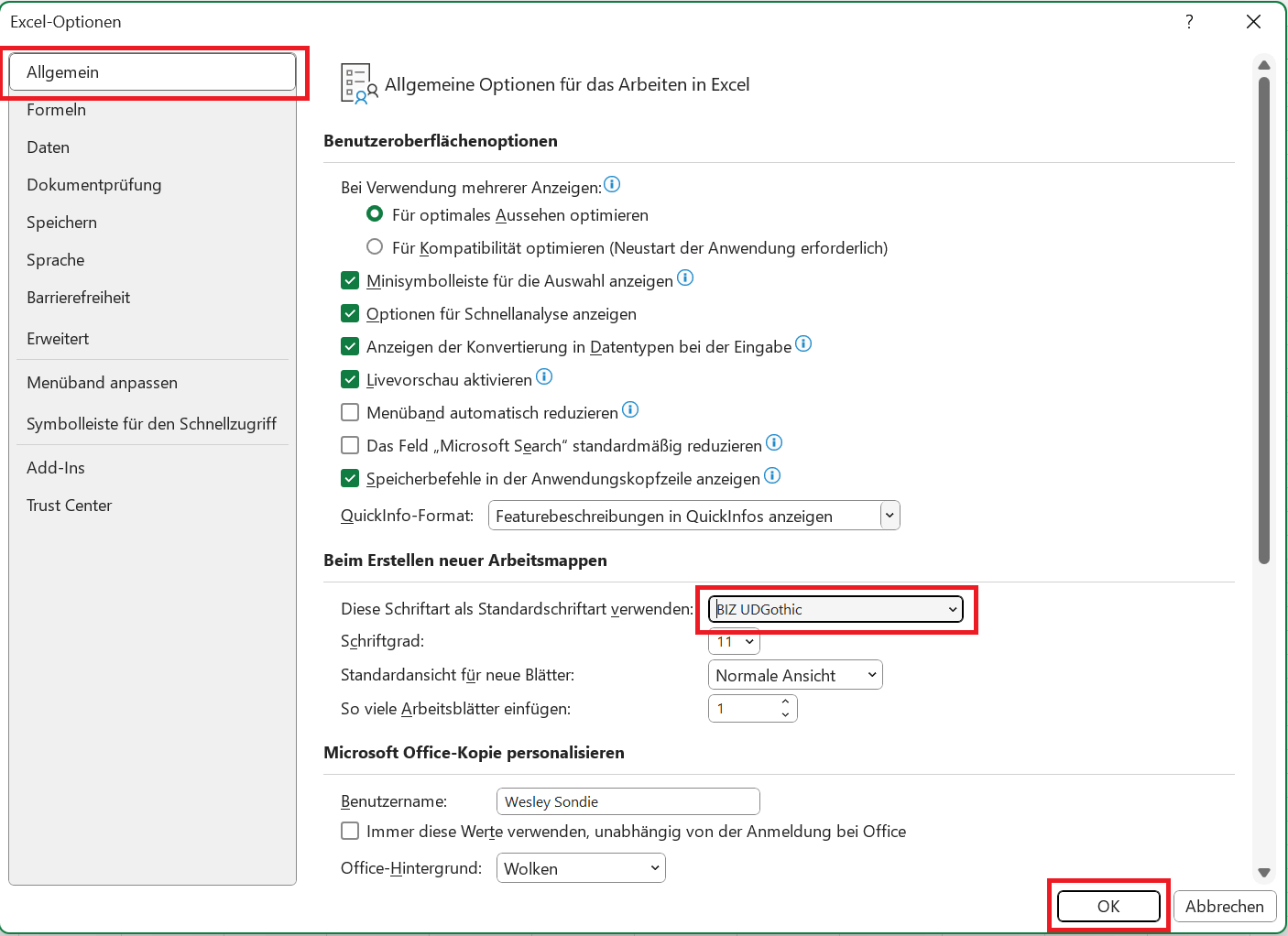The width and height of the screenshot is (1288, 936).
Task: Click info icon beside Minisymbolleiste option
Action: (x=685, y=278)
